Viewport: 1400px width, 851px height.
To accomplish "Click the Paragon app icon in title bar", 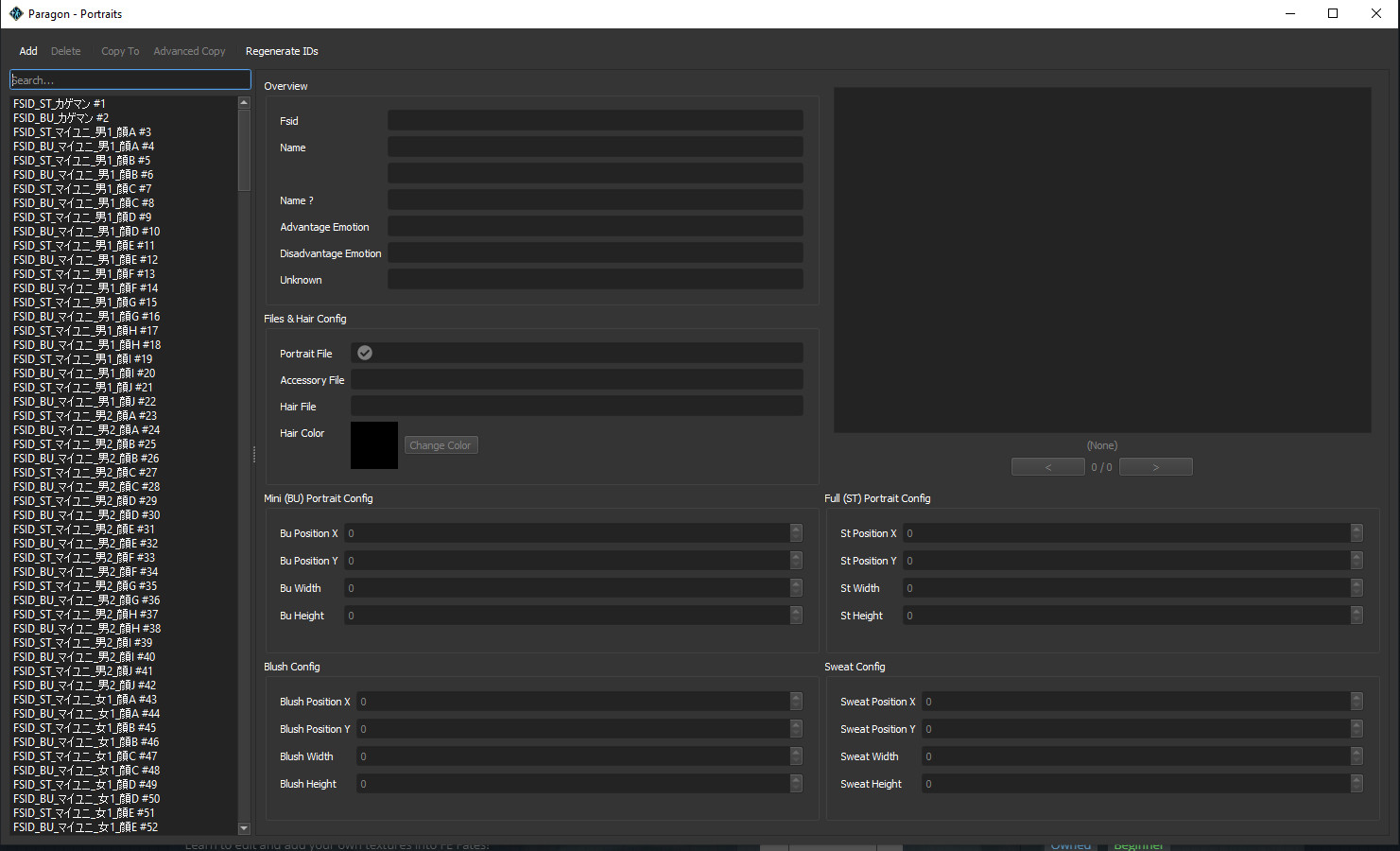I will (x=15, y=13).
